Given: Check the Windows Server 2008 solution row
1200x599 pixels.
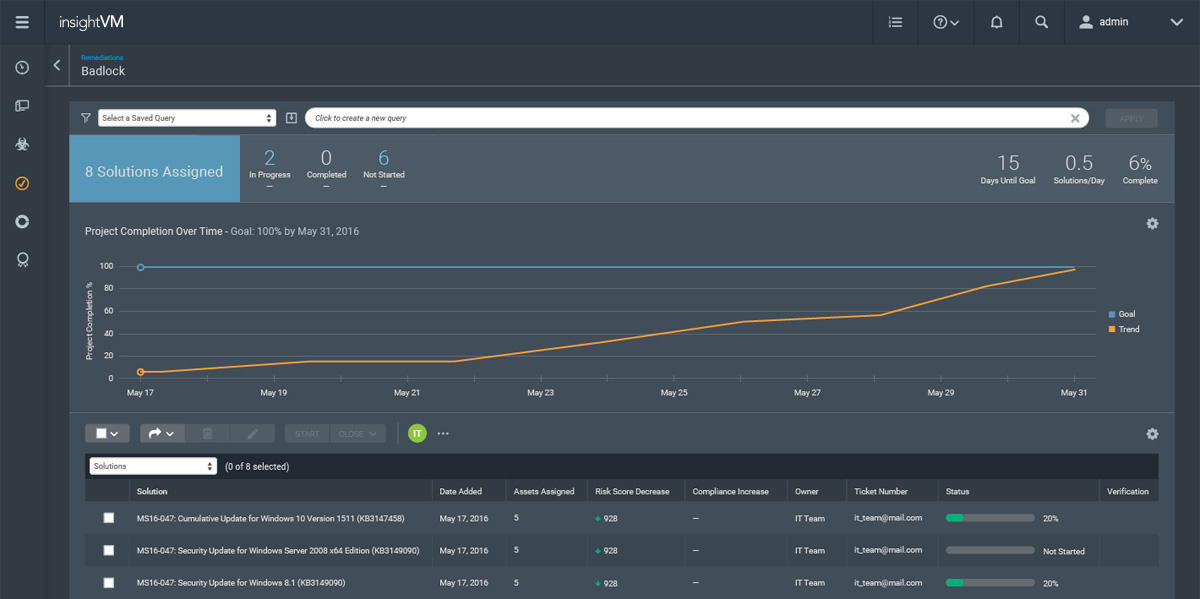Looking at the screenshot, I should [108, 550].
